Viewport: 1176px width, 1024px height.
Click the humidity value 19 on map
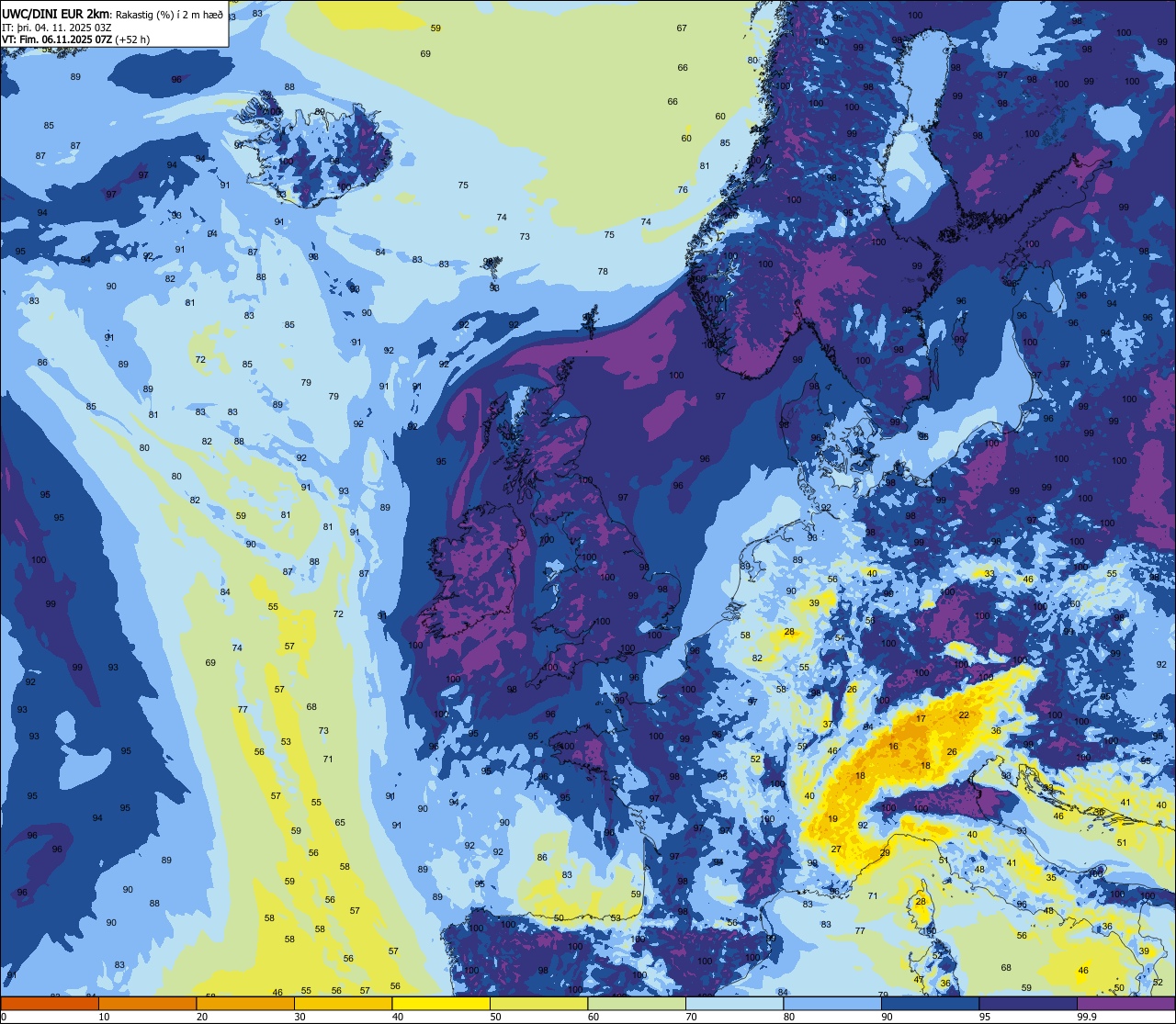coord(832,819)
